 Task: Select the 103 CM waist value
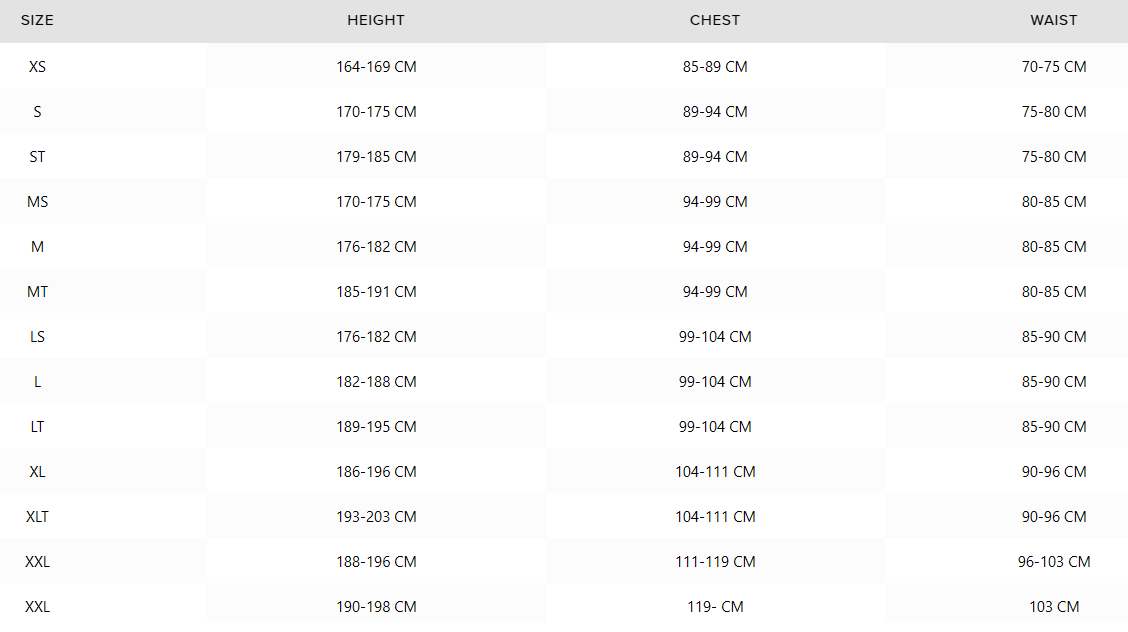point(1054,607)
